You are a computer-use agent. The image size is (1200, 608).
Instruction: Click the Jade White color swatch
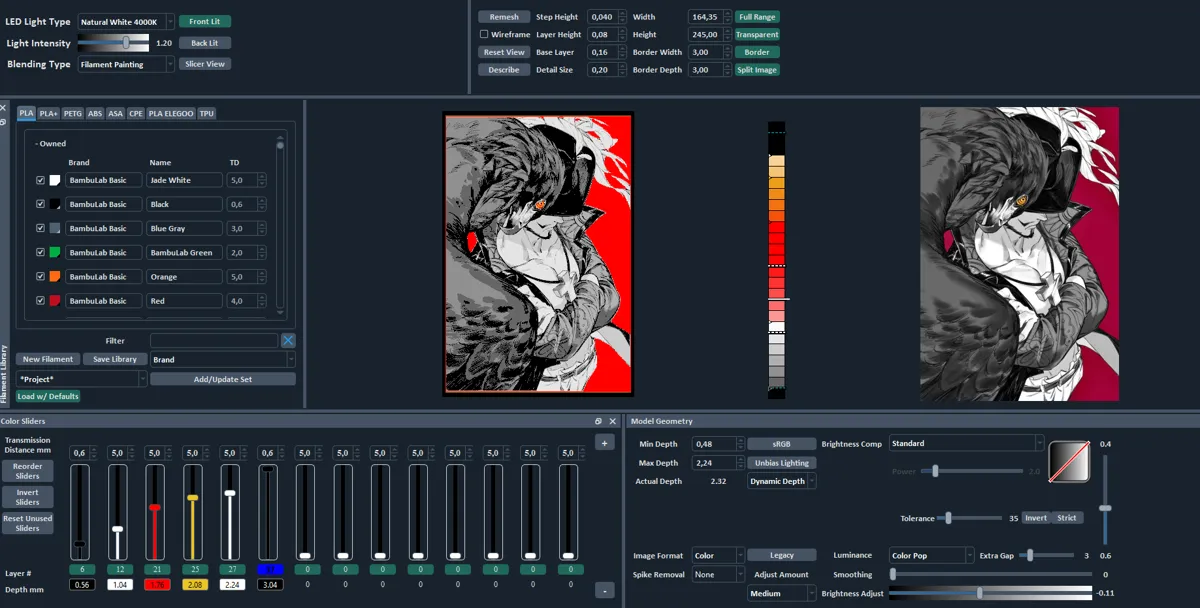pos(55,180)
